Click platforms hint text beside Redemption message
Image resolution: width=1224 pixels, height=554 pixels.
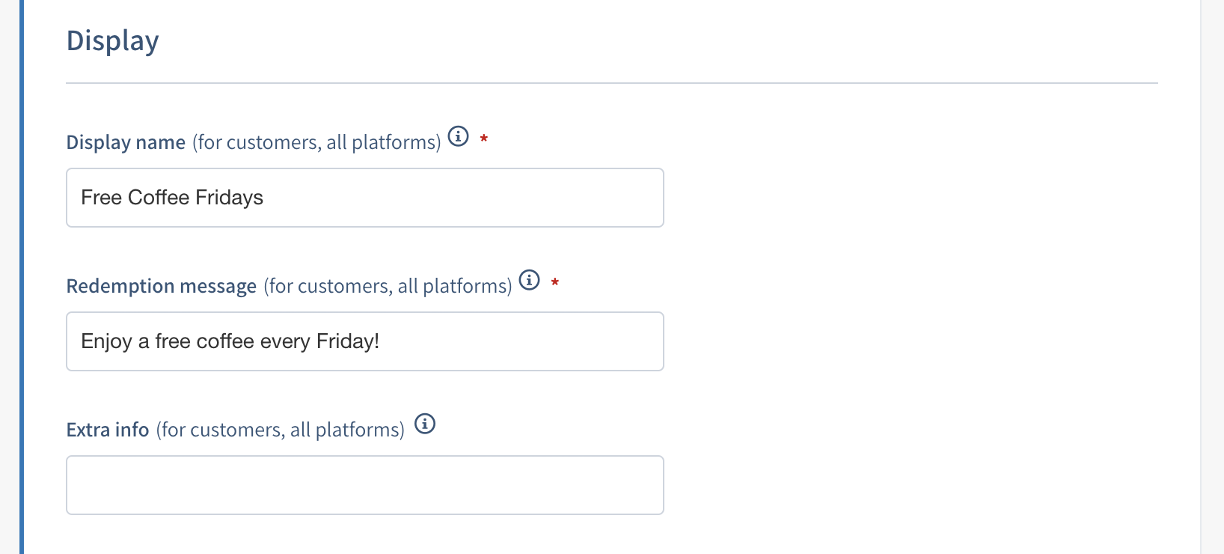pos(388,286)
